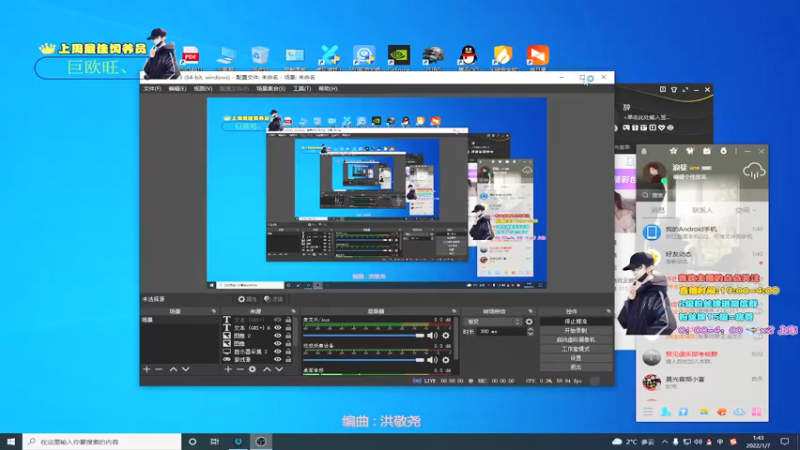Open the scene transition type dropdown
800x450 pixels.
[492, 322]
